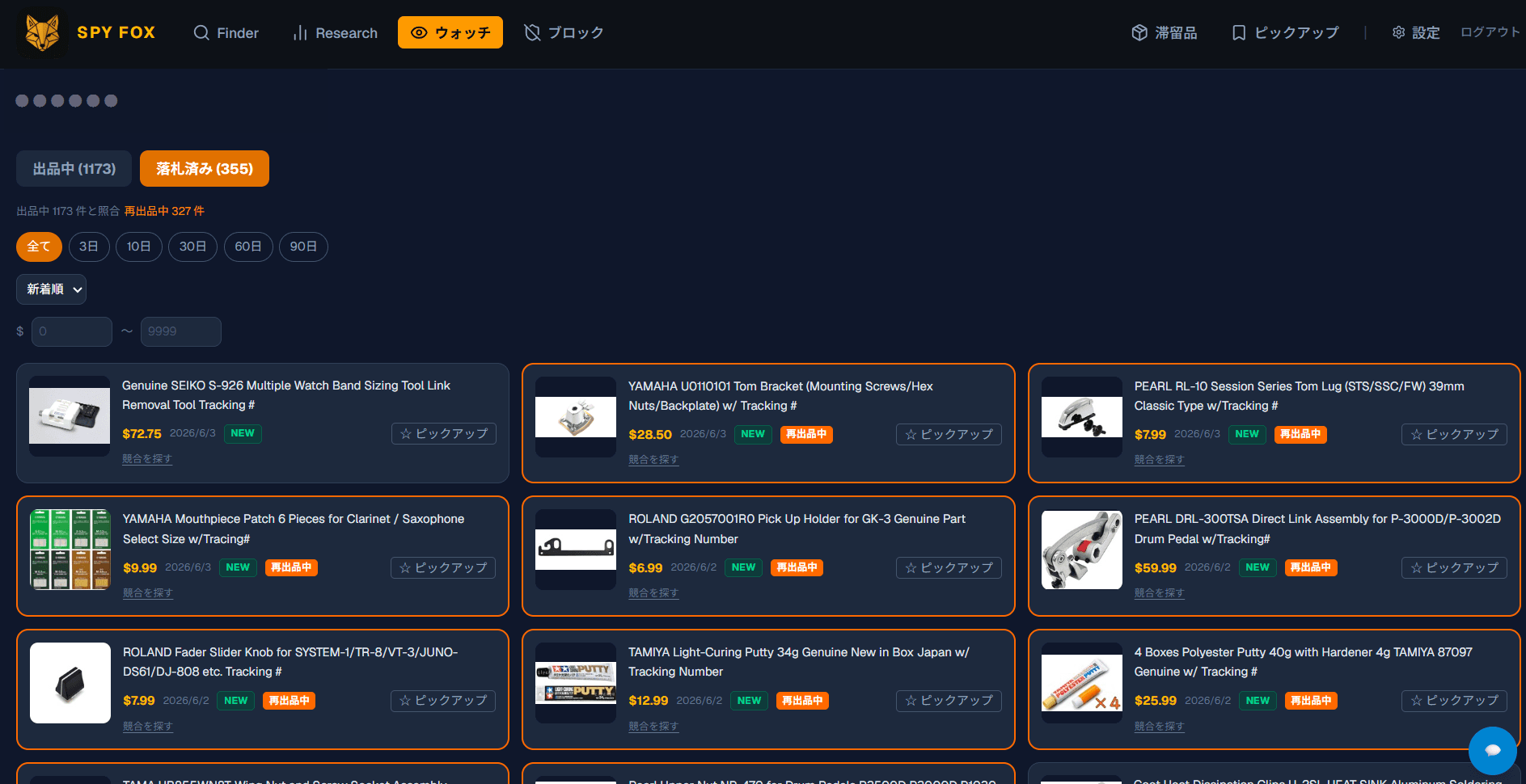Click 競合を探す under SEIKO S-926 listing
Viewport: 1526px width, 784px height.
click(147, 459)
